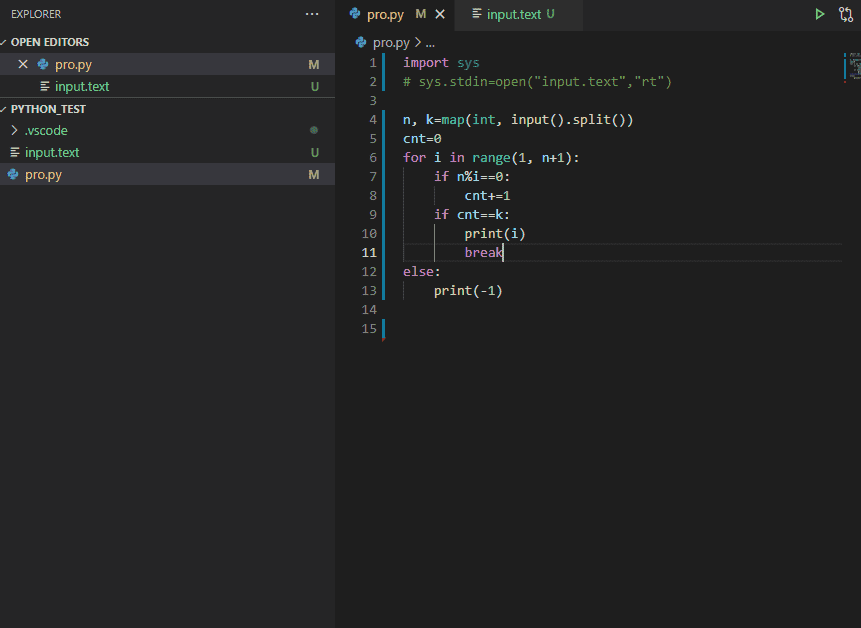Open pro.py breadcrumb file entry

click(391, 42)
